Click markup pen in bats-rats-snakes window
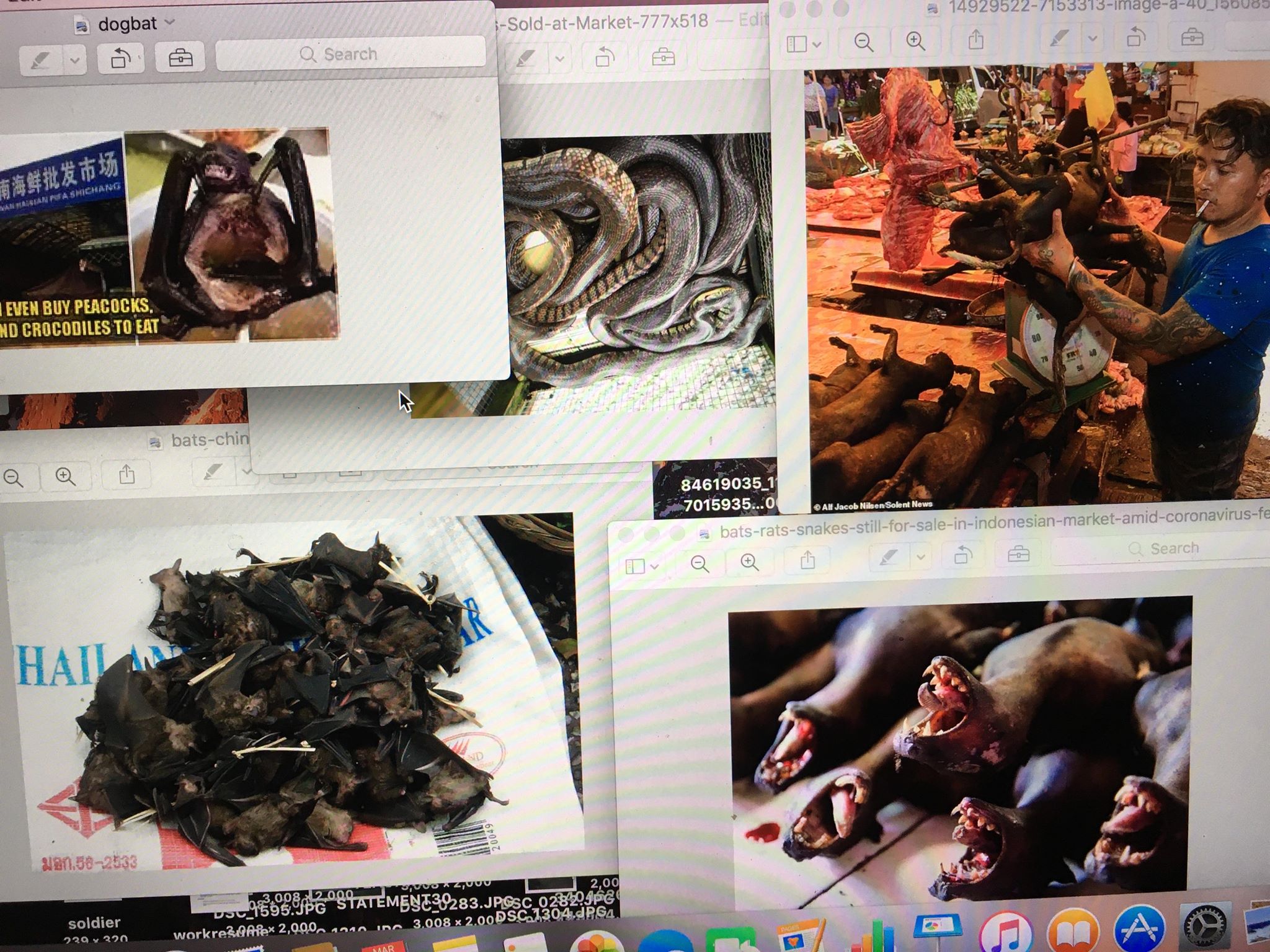The height and width of the screenshot is (952, 1270). tap(888, 558)
